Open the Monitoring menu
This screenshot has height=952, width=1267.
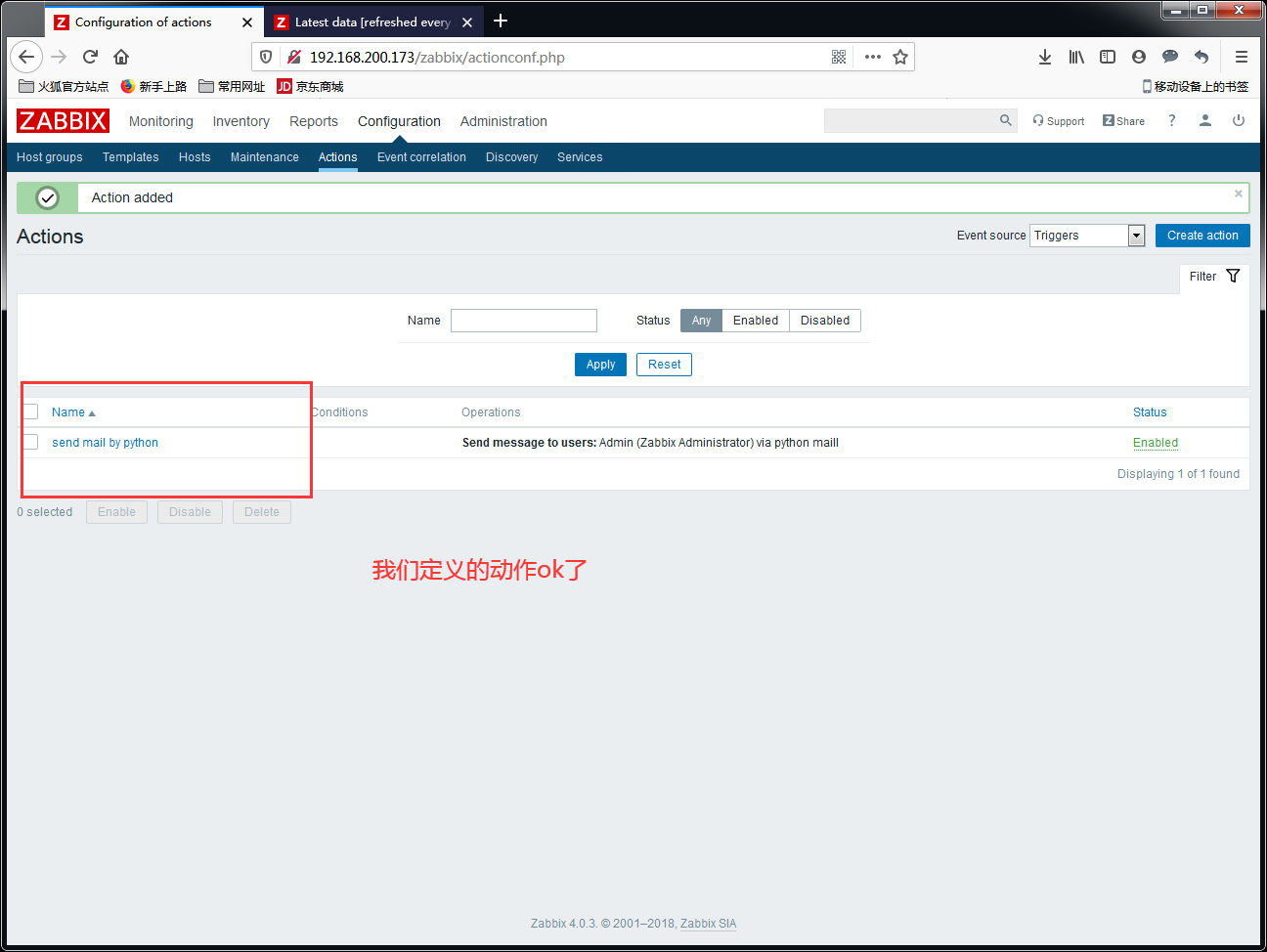click(x=161, y=121)
